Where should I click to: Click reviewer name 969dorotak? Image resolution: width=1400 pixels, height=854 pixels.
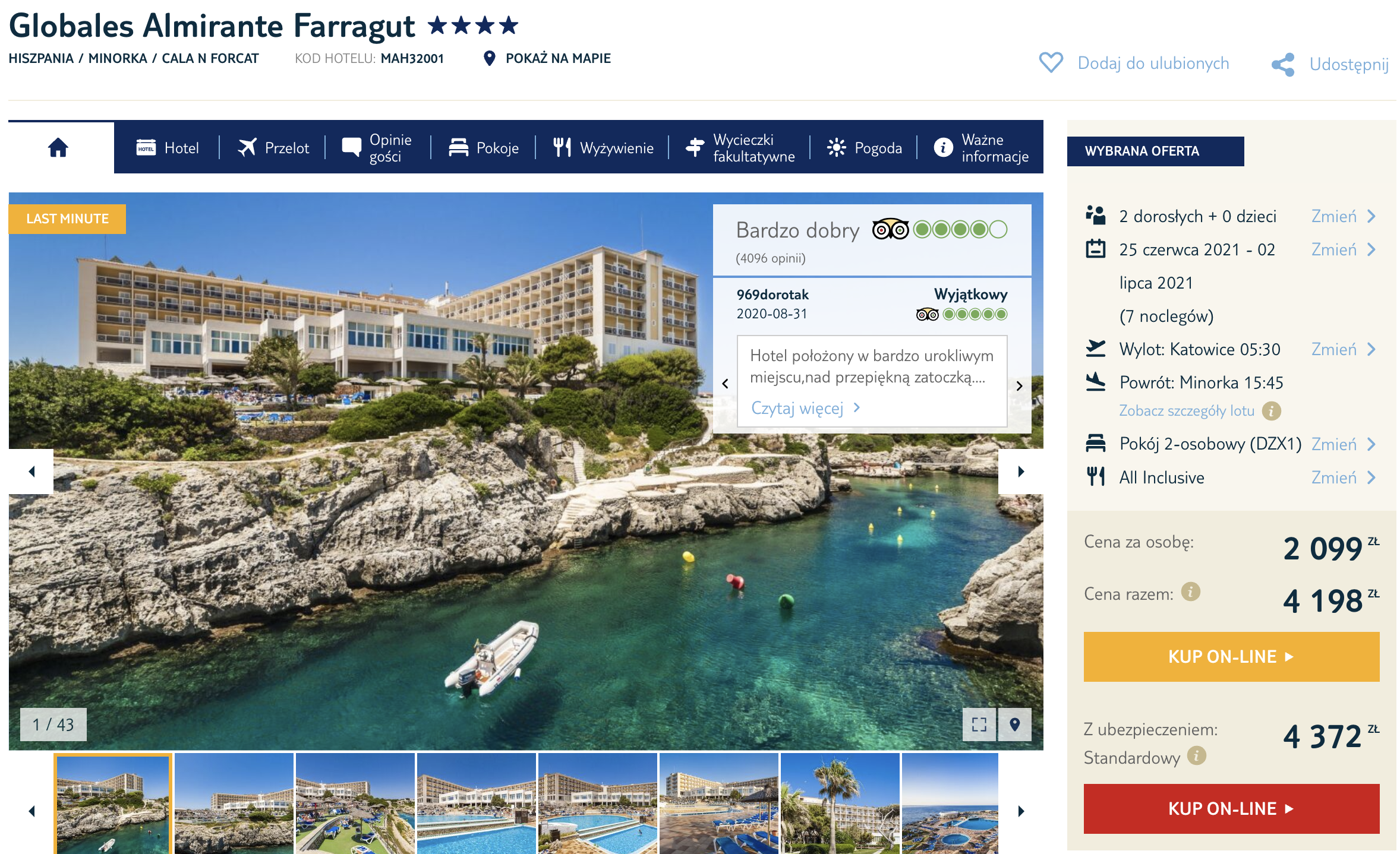tap(772, 295)
